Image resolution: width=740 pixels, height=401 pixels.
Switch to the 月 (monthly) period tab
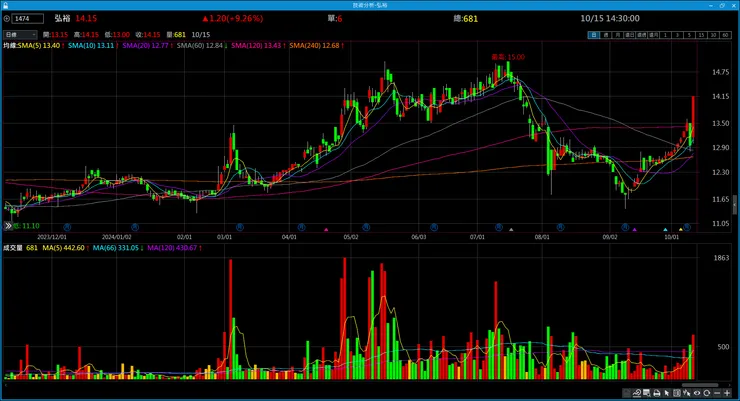point(618,35)
